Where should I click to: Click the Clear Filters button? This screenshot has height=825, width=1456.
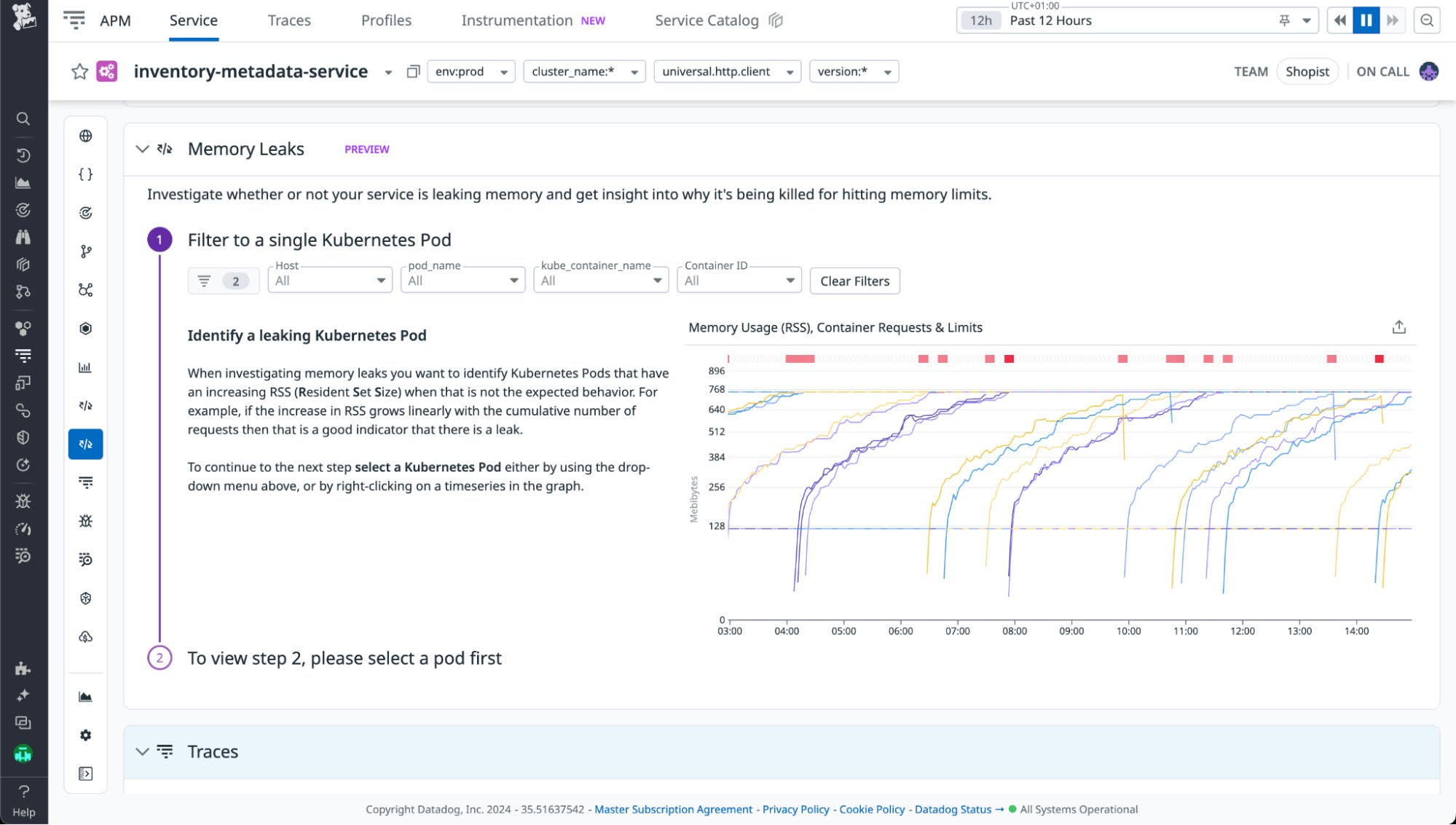[854, 281]
